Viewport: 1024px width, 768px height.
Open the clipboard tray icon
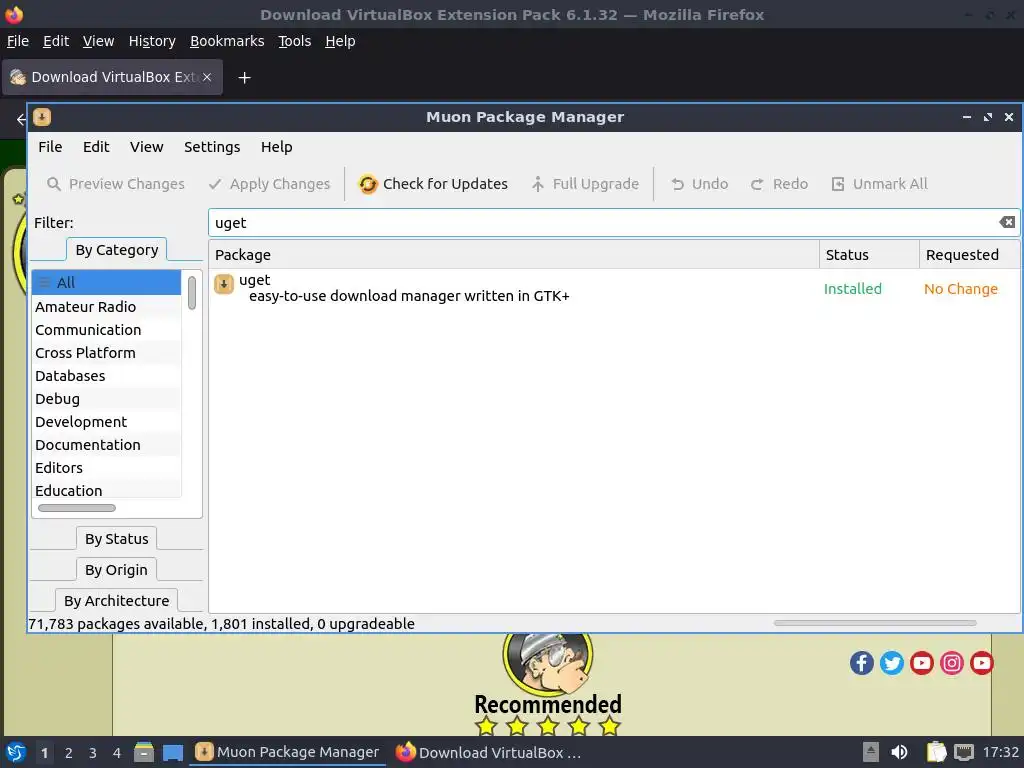pyautogui.click(x=936, y=752)
